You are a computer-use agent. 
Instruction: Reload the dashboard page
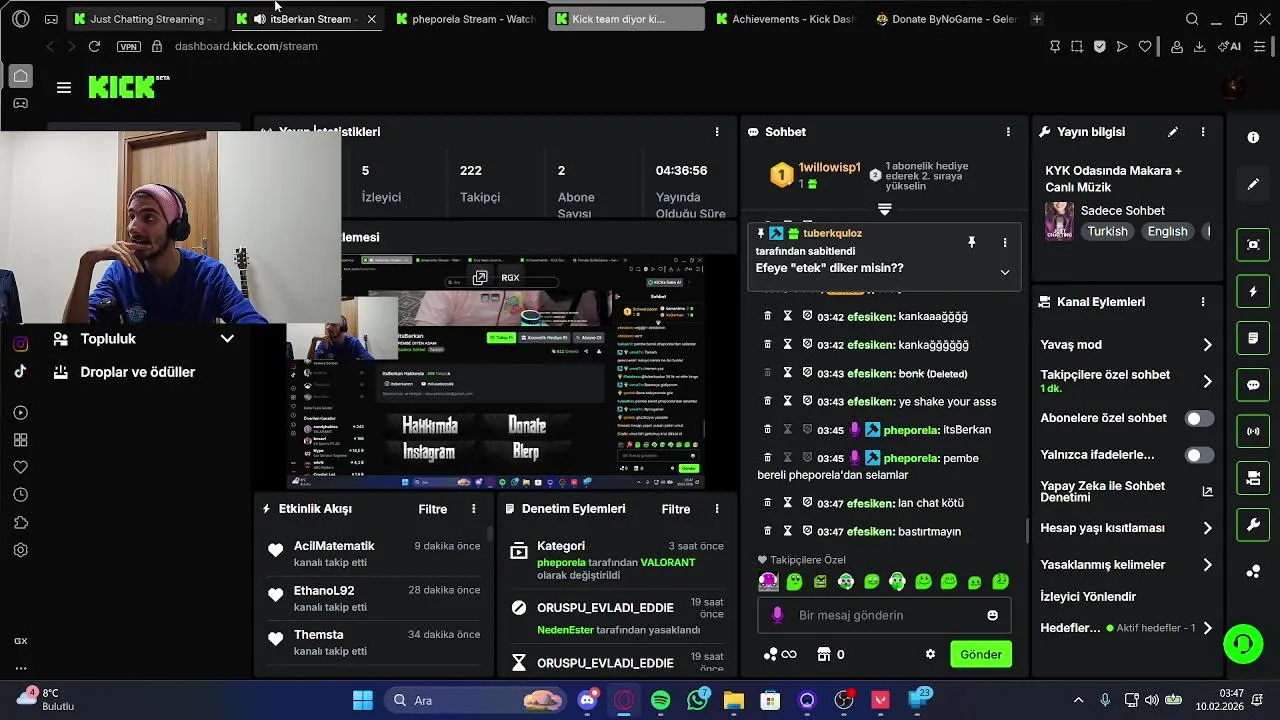[x=94, y=46]
